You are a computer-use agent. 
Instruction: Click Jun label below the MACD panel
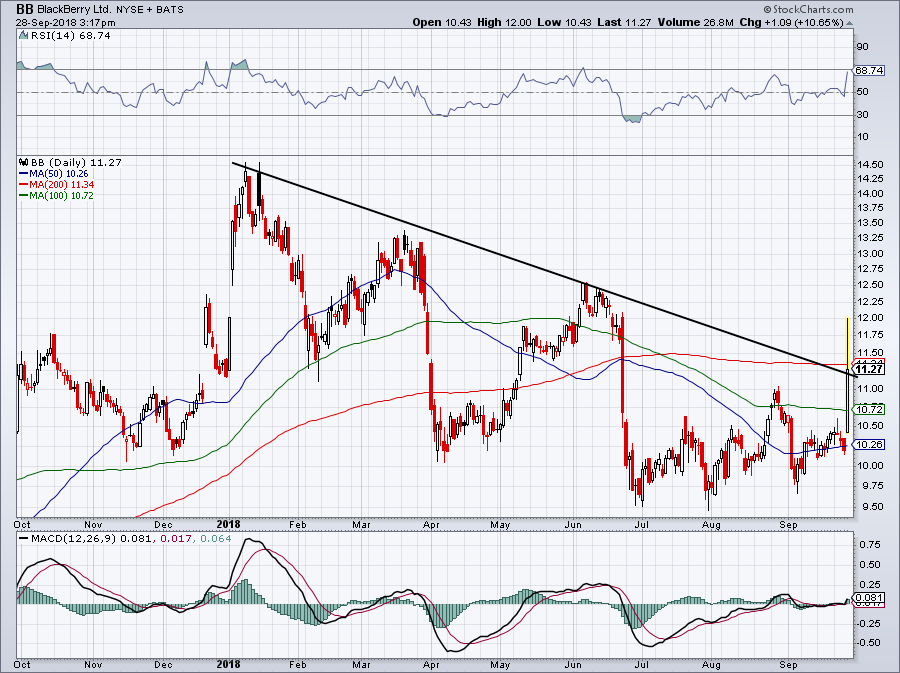coord(573,664)
